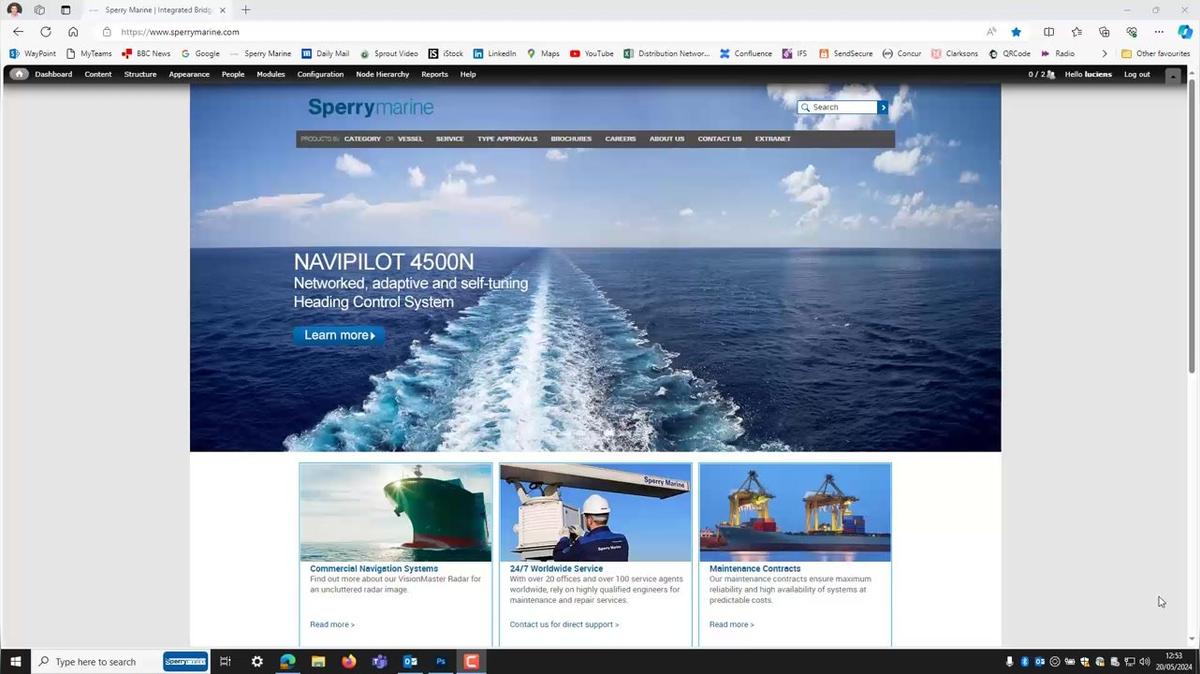This screenshot has height=674, width=1200.
Task: Open the Content admin menu
Action: pyautogui.click(x=98, y=74)
